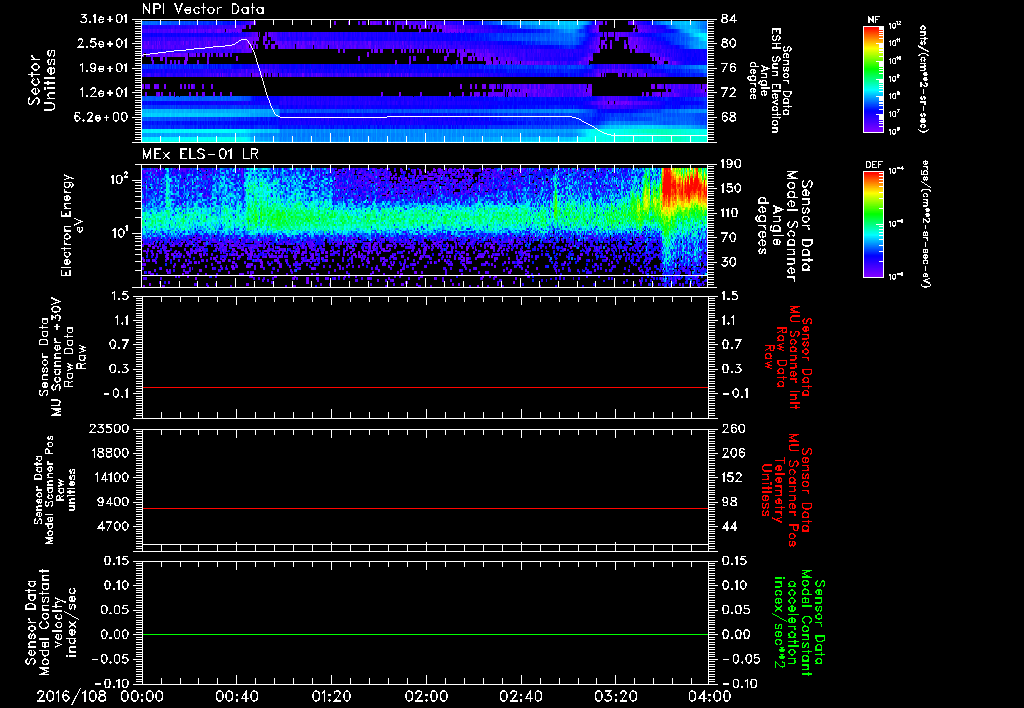
Task: Click the "68" sun elevation tick label
Action: tap(728, 118)
